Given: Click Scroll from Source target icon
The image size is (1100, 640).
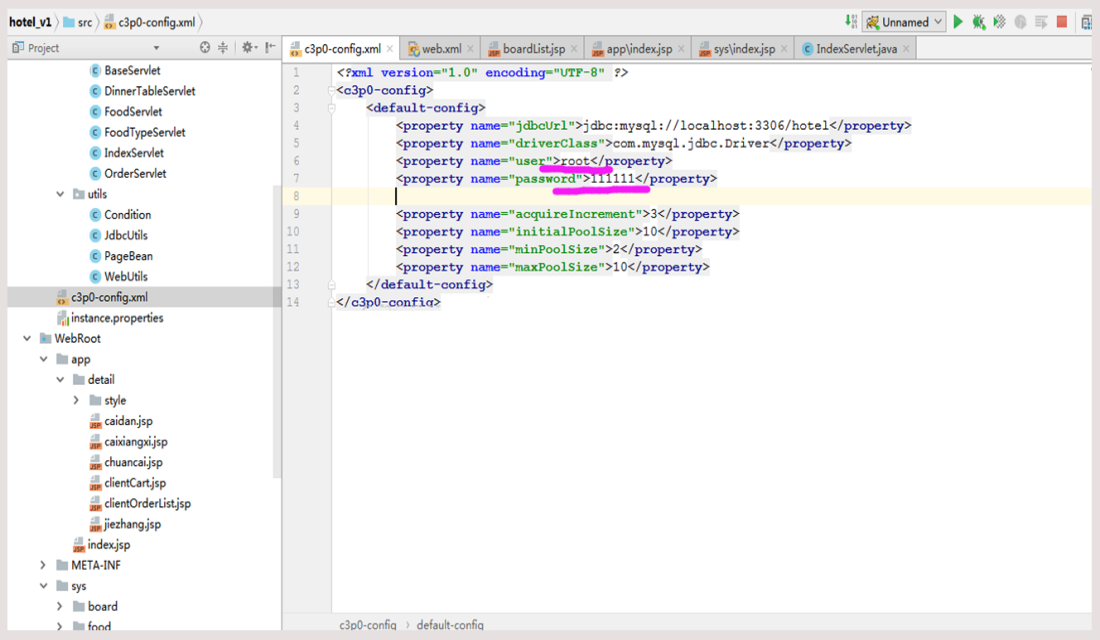Looking at the screenshot, I should tap(205, 48).
